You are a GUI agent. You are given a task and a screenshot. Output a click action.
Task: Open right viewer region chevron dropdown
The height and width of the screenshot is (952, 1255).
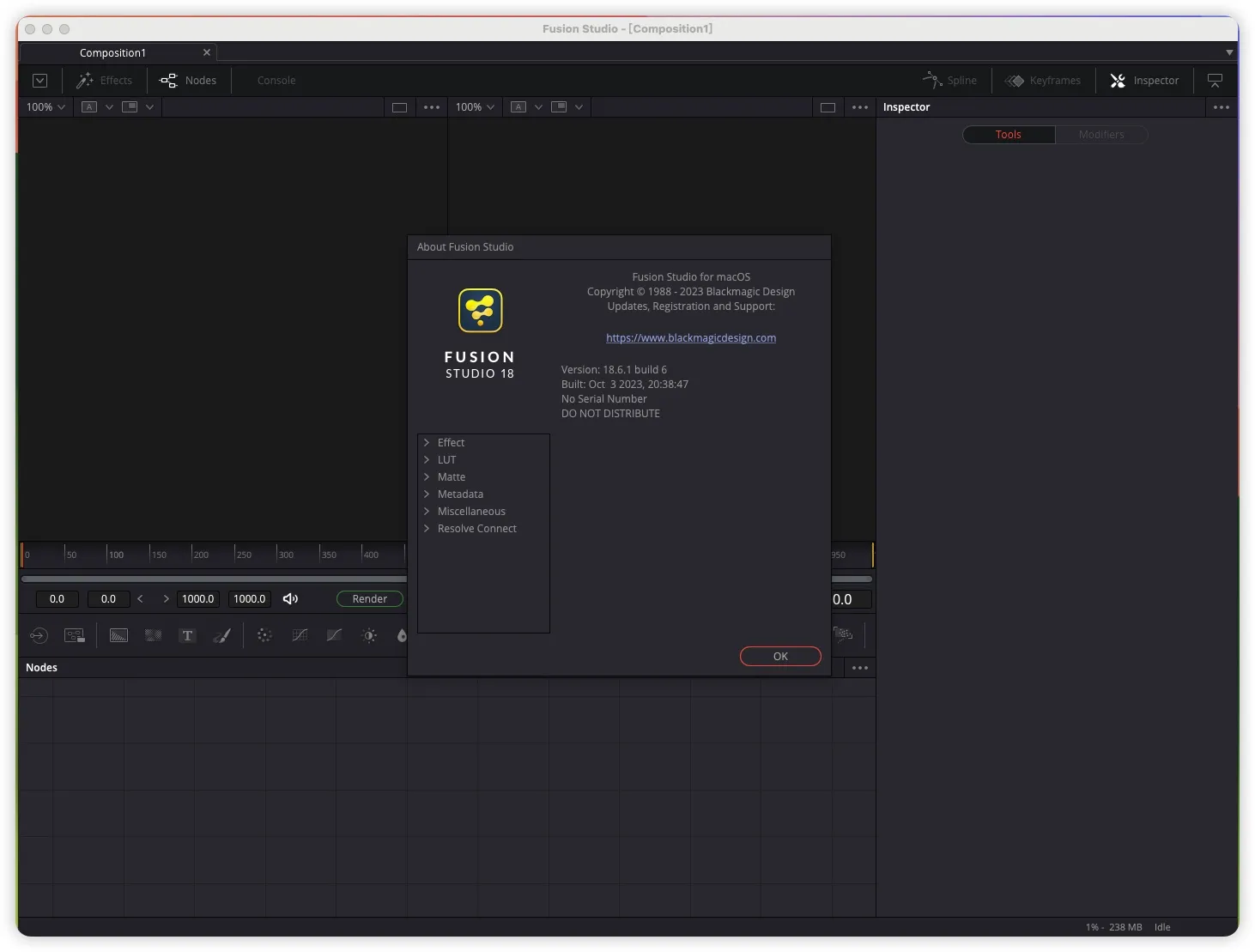point(579,107)
